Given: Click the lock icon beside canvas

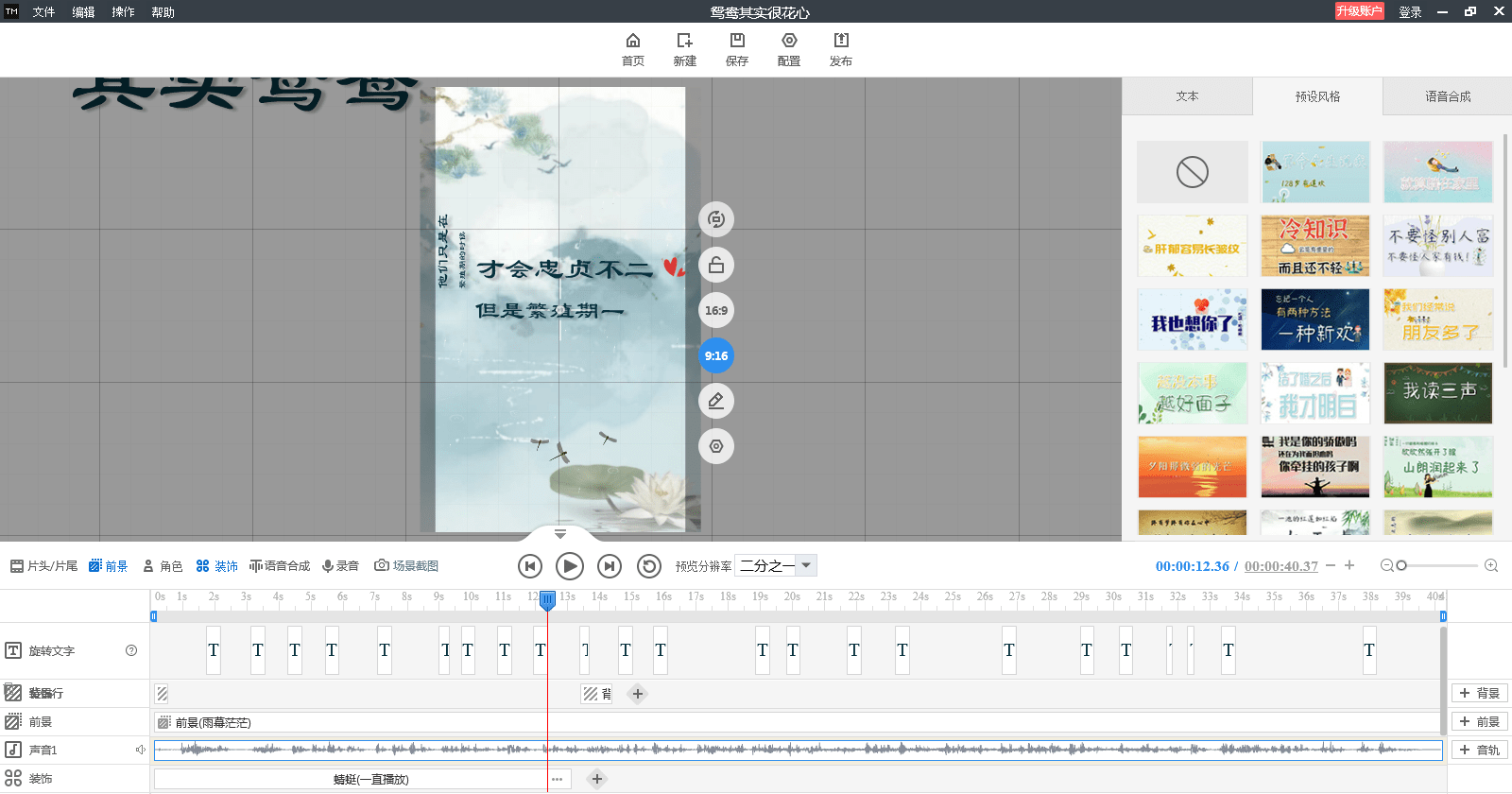Looking at the screenshot, I should click(716, 265).
